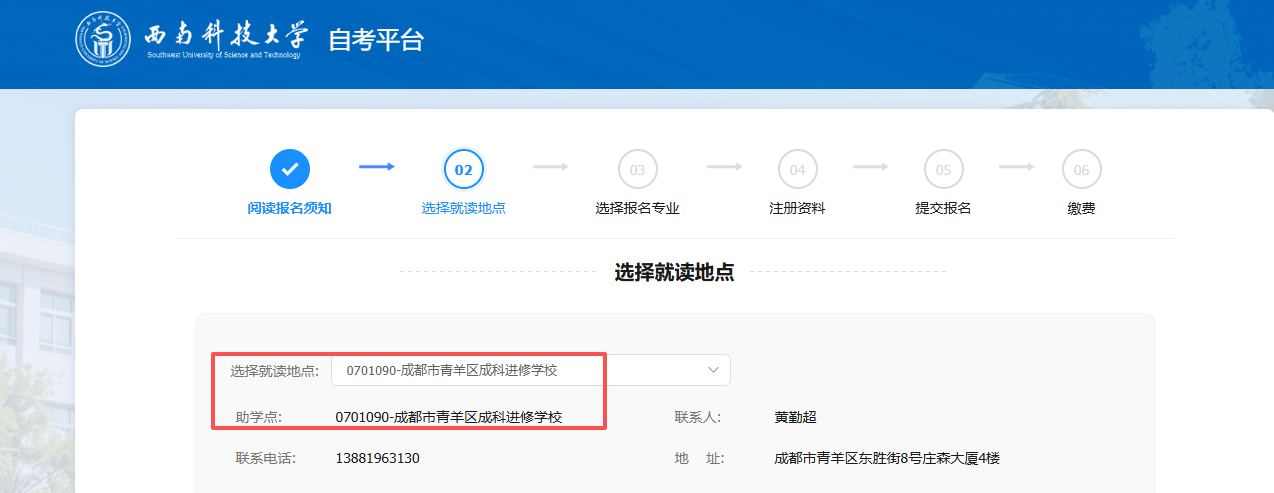Go to 选择报名专业 step label
Image resolution: width=1274 pixels, height=493 pixels.
pos(637,208)
